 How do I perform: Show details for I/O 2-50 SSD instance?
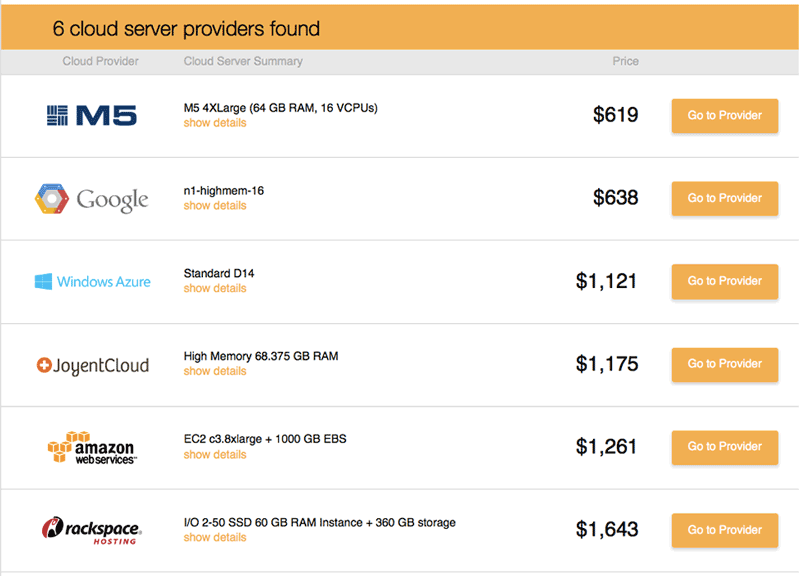coord(215,537)
